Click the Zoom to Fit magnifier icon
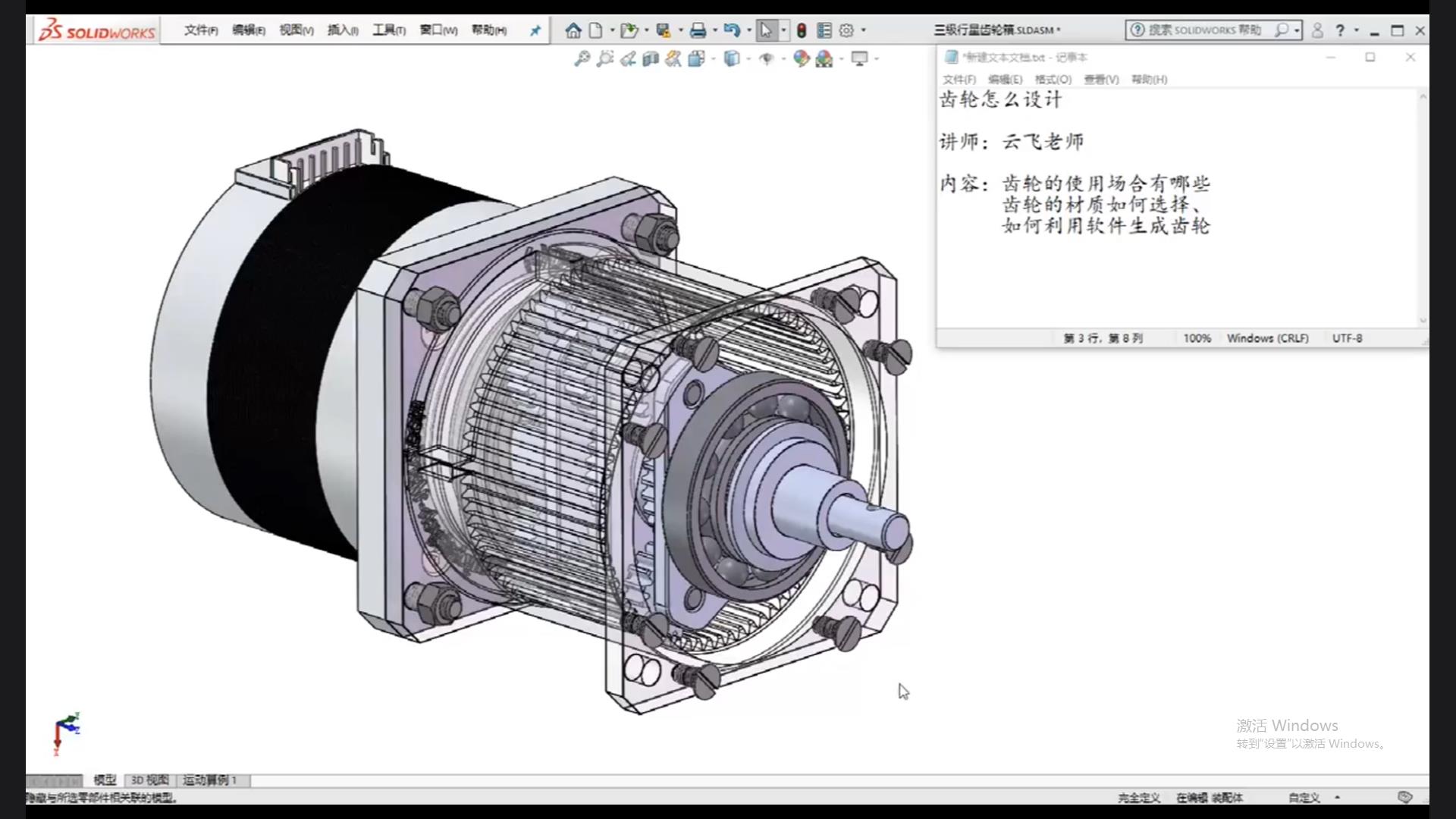 [582, 58]
